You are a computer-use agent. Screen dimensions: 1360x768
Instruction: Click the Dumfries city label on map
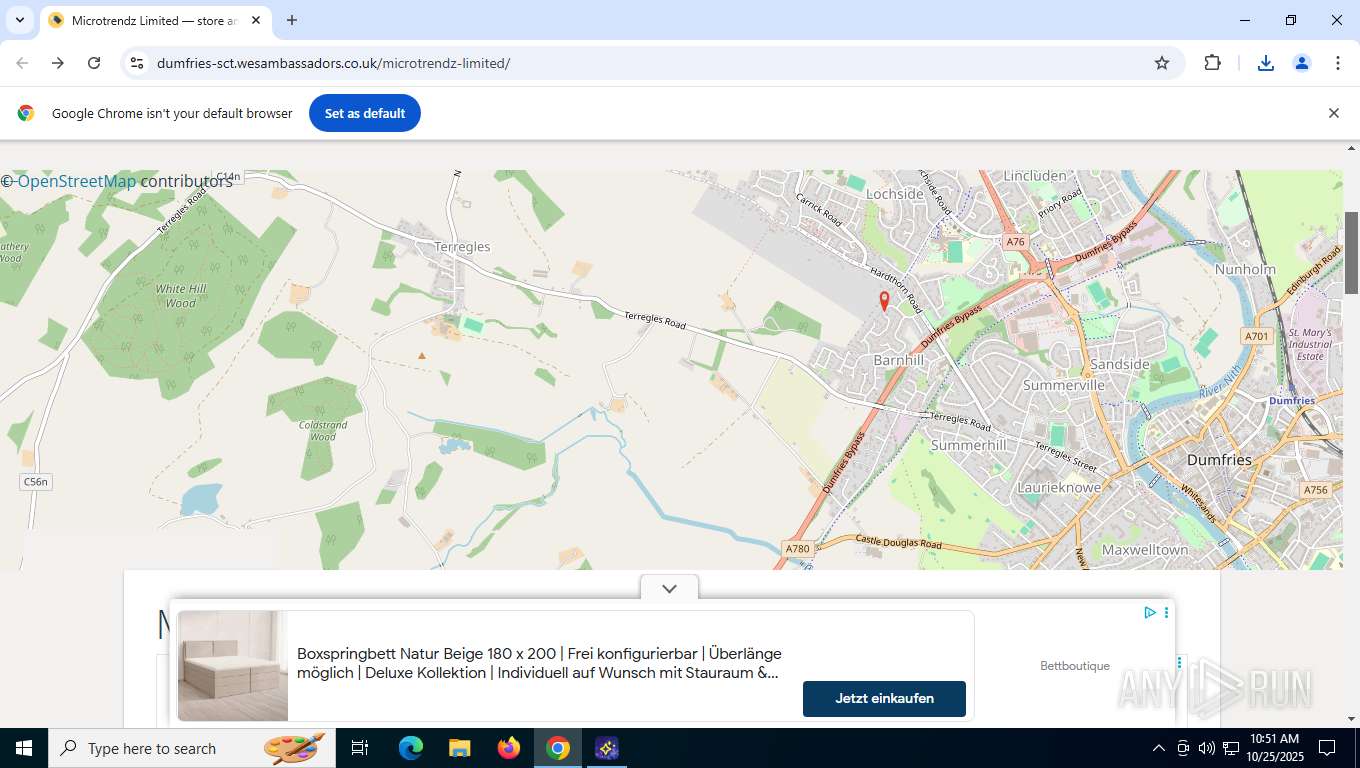[x=1219, y=460]
